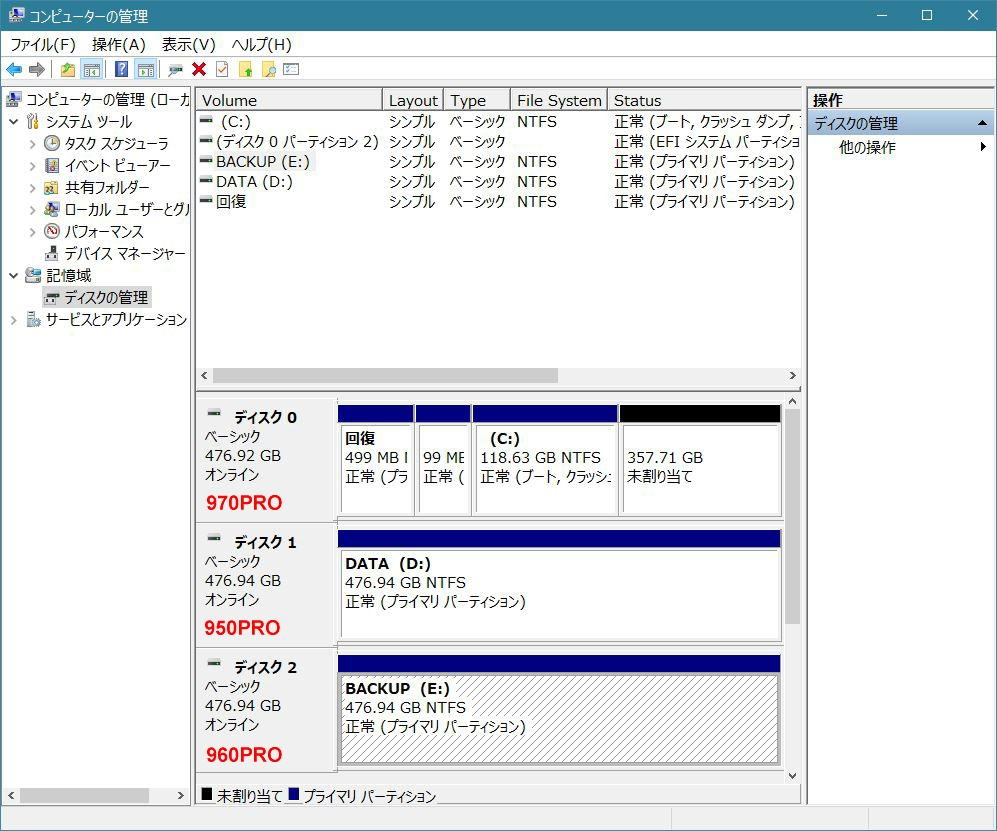Collapse the ディスクの管理 actions section arrow

982,123
